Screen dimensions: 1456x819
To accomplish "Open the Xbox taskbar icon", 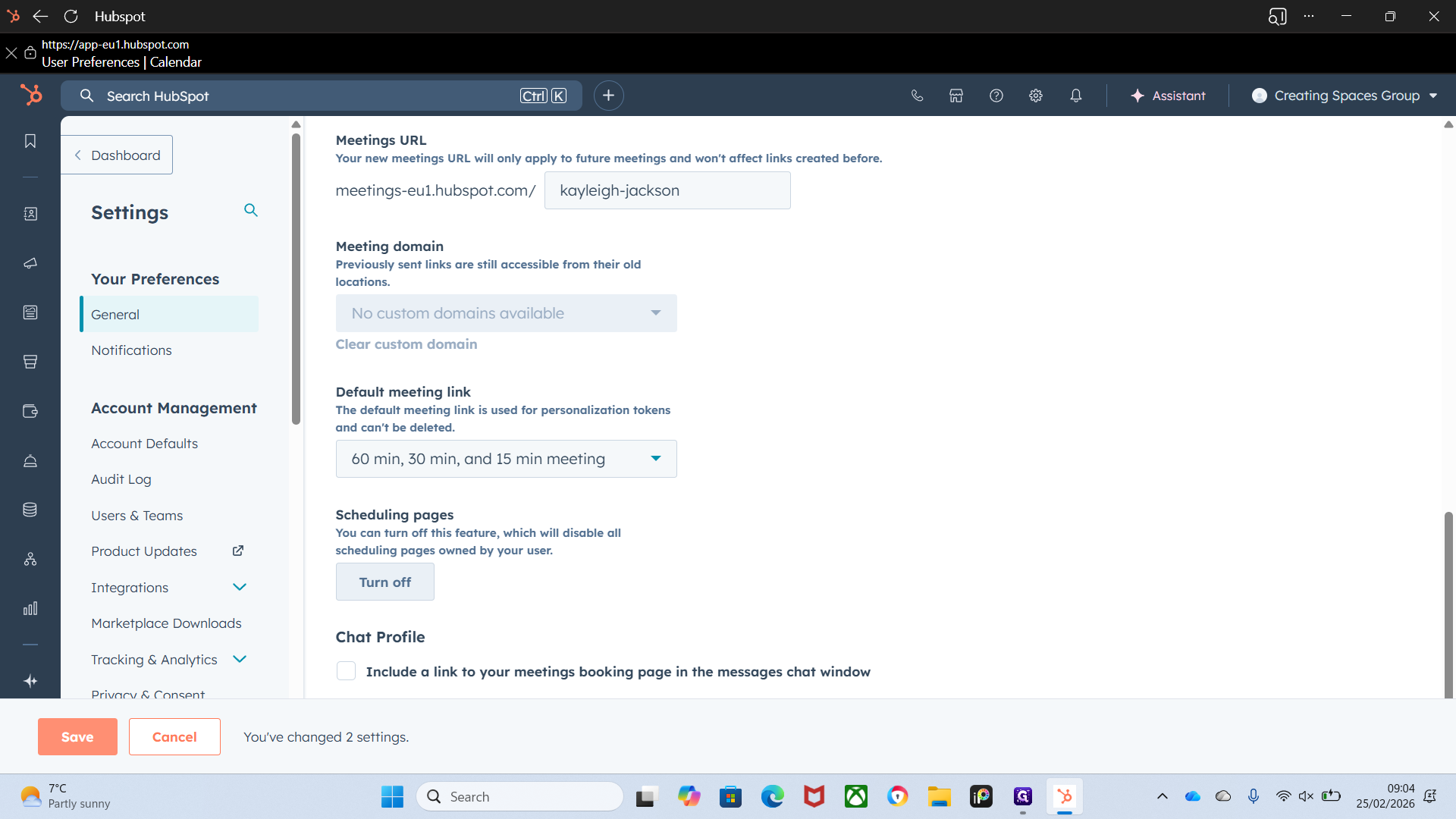I will (856, 796).
